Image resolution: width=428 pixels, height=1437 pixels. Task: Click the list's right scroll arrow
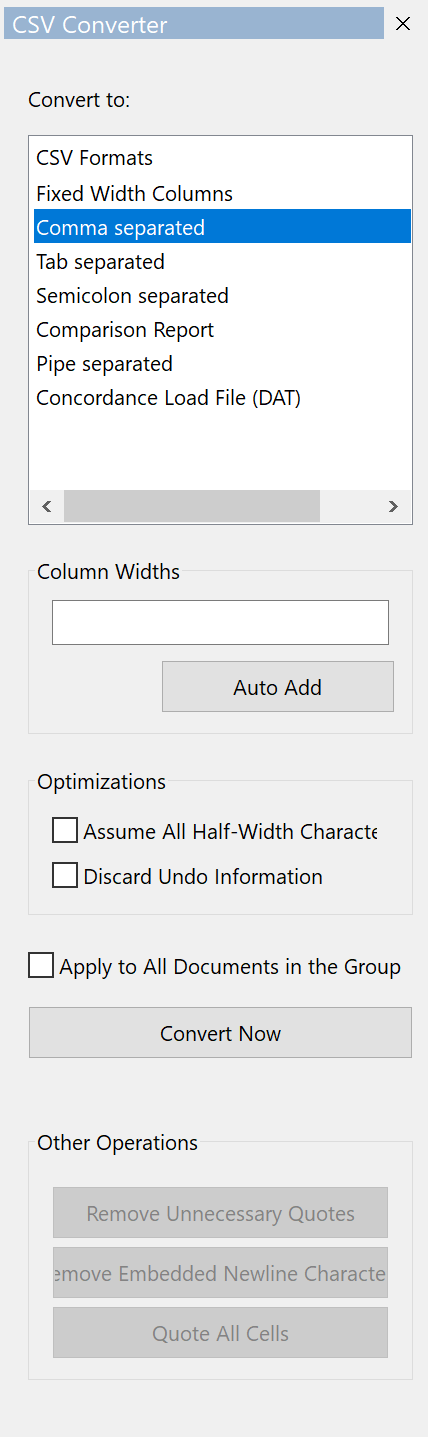pyautogui.click(x=394, y=506)
